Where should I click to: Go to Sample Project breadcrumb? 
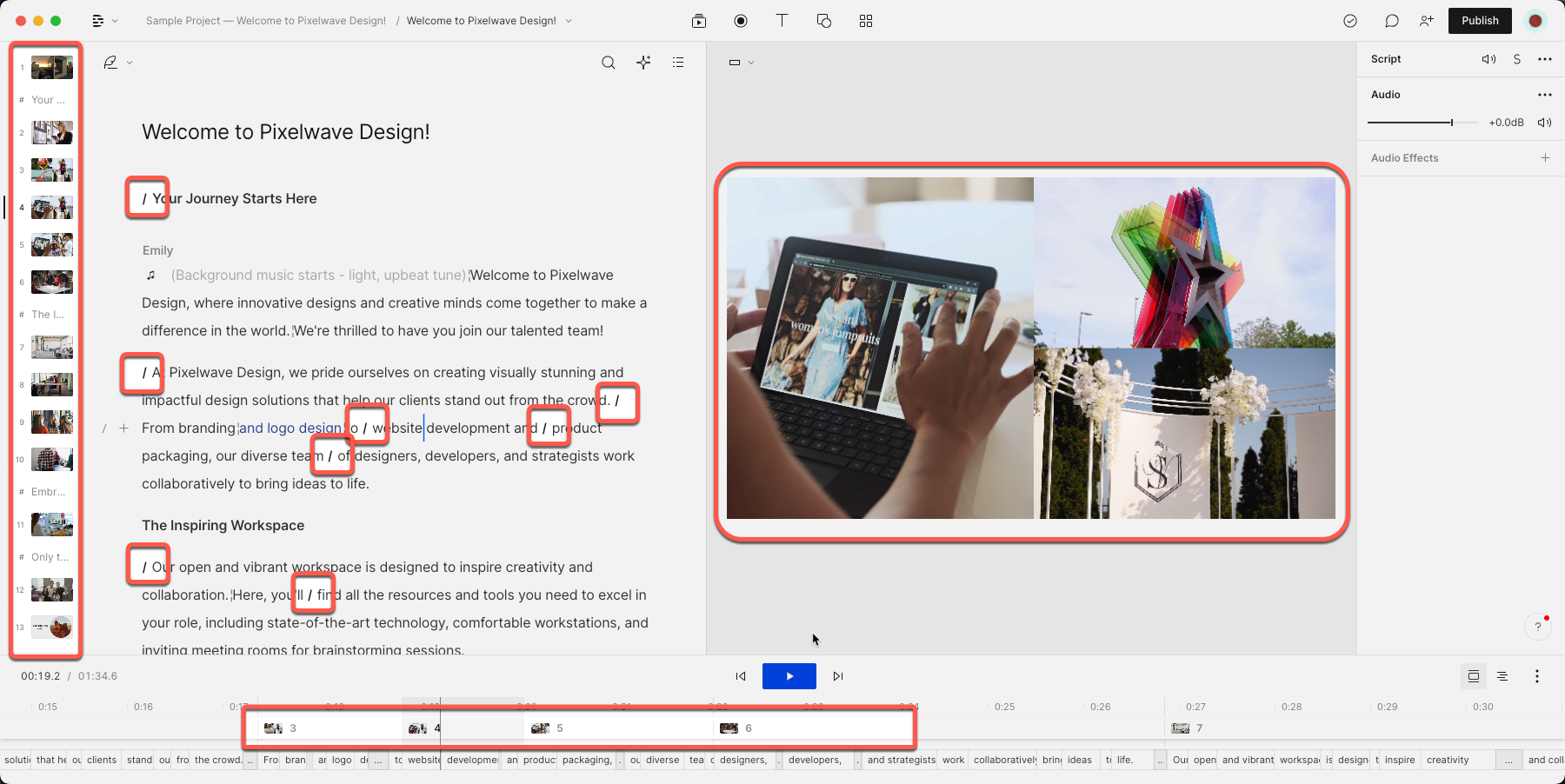click(x=266, y=21)
